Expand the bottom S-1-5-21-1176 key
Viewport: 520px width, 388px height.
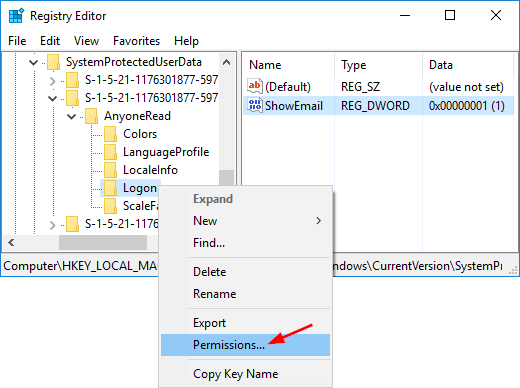[x=52, y=225]
